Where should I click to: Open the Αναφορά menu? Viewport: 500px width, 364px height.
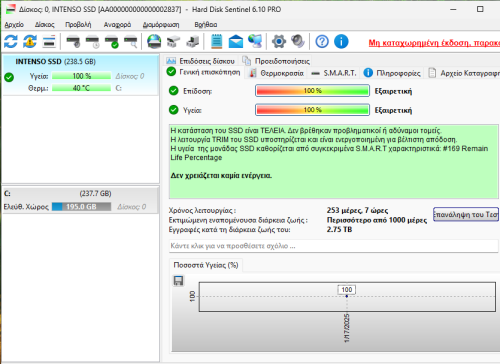117,25
